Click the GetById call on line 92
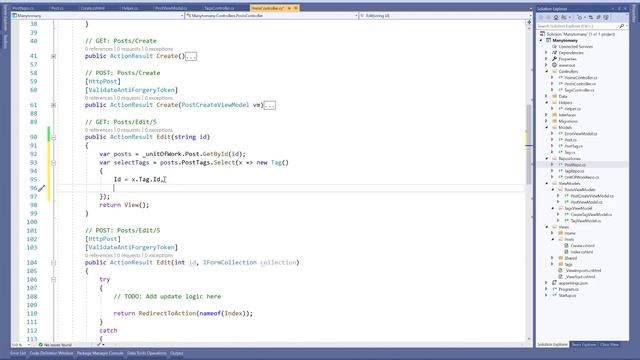Screen dimensions: 640x360 [215, 154]
